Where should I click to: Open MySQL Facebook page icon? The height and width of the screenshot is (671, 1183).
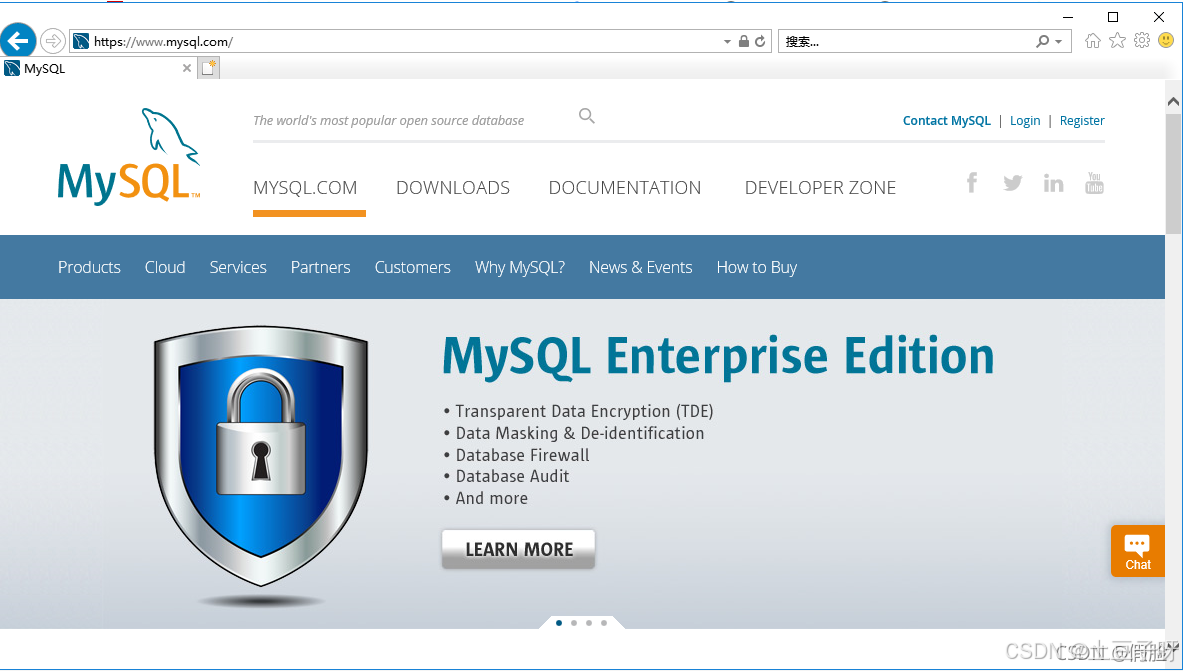point(973,183)
